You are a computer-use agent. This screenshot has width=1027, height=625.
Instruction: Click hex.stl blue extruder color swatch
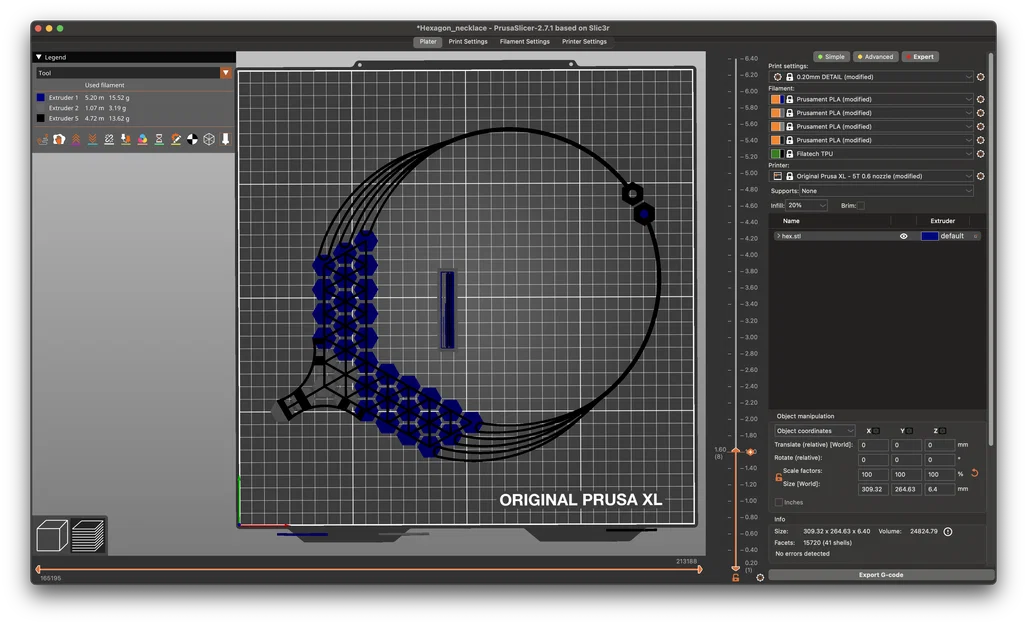(x=929, y=237)
